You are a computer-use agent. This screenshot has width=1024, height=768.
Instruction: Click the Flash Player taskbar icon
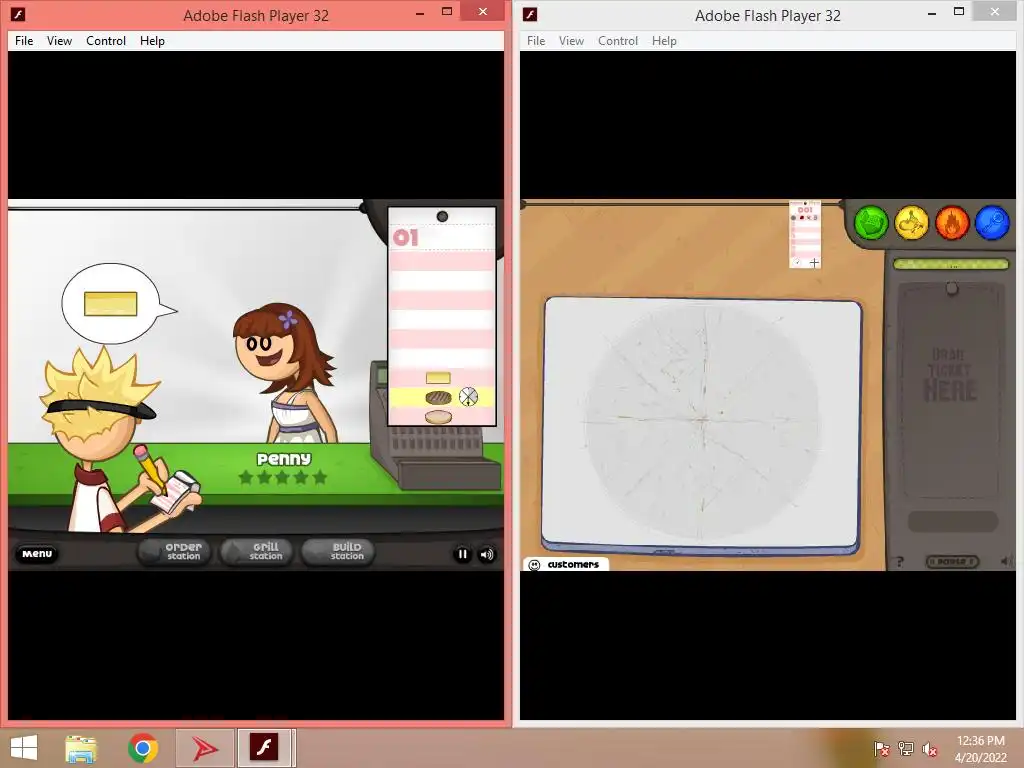(265, 748)
